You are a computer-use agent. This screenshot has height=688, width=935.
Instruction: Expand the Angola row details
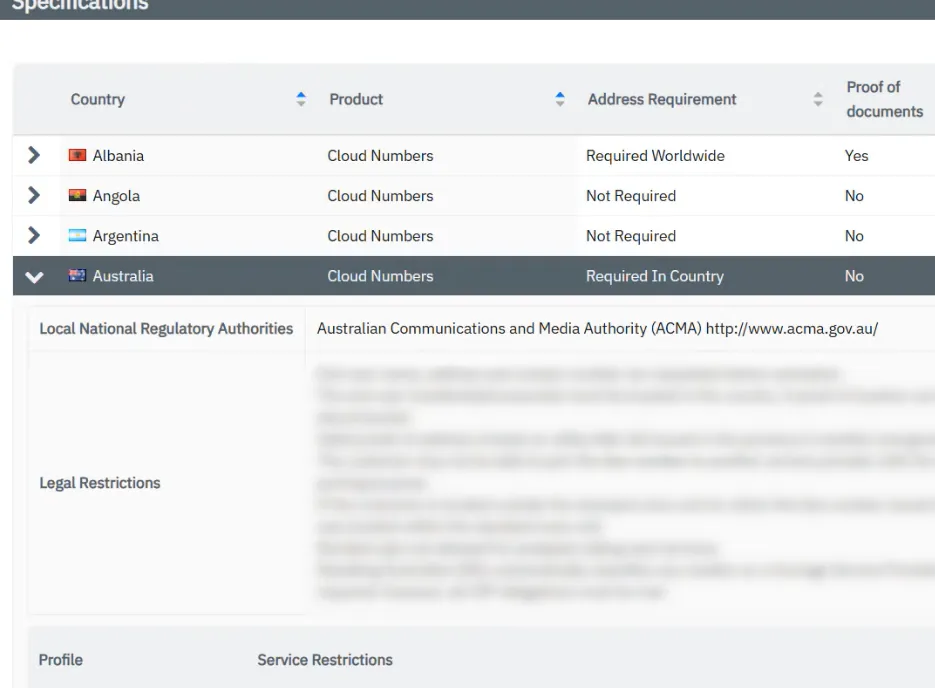click(35, 196)
